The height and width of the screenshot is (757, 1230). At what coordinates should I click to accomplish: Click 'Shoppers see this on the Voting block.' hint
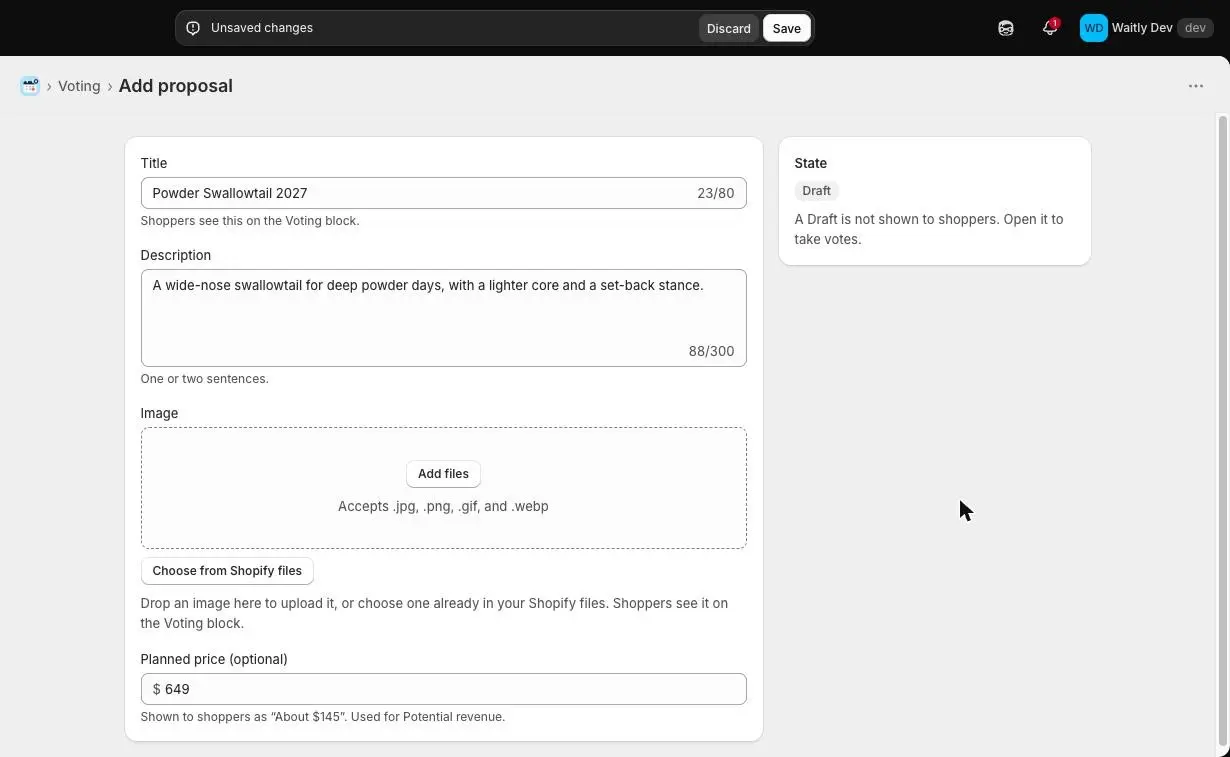tap(250, 221)
